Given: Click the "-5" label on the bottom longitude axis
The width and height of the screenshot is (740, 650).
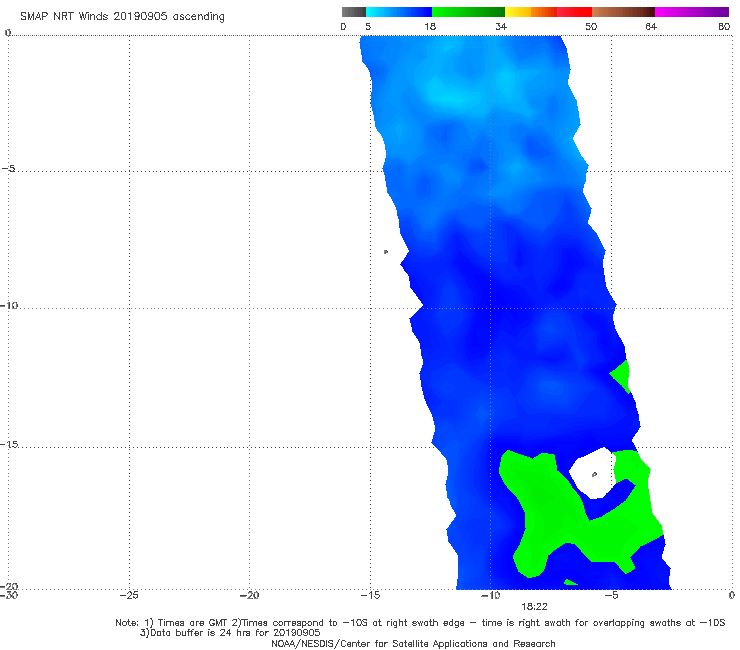Looking at the screenshot, I should [x=611, y=595].
